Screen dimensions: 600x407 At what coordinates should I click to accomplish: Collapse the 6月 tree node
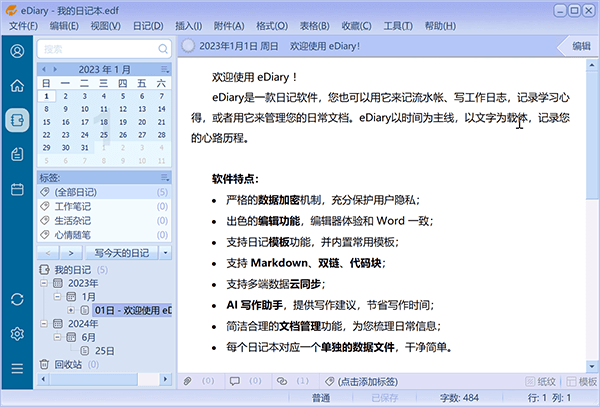(57, 337)
